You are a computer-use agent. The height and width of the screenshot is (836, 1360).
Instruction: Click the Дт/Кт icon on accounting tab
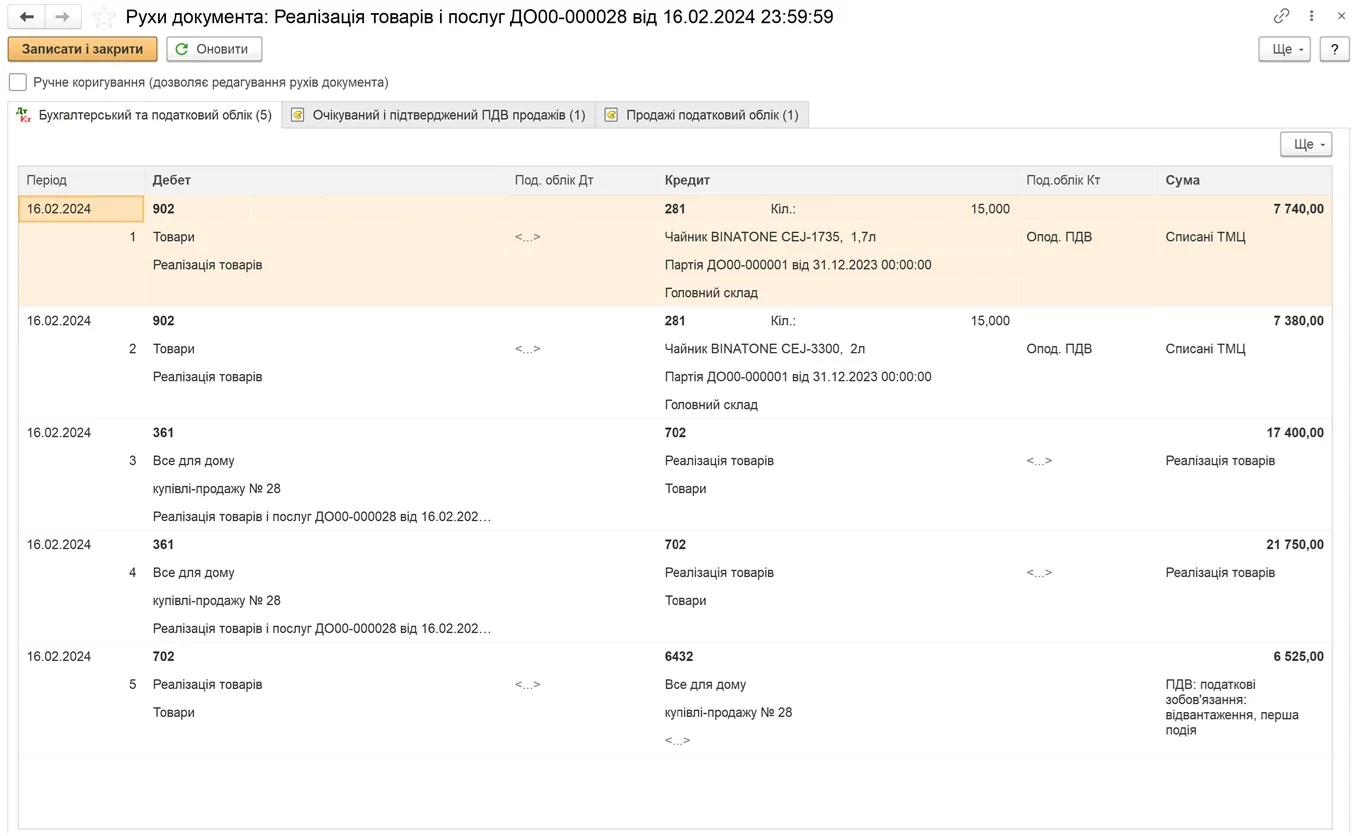click(x=24, y=115)
